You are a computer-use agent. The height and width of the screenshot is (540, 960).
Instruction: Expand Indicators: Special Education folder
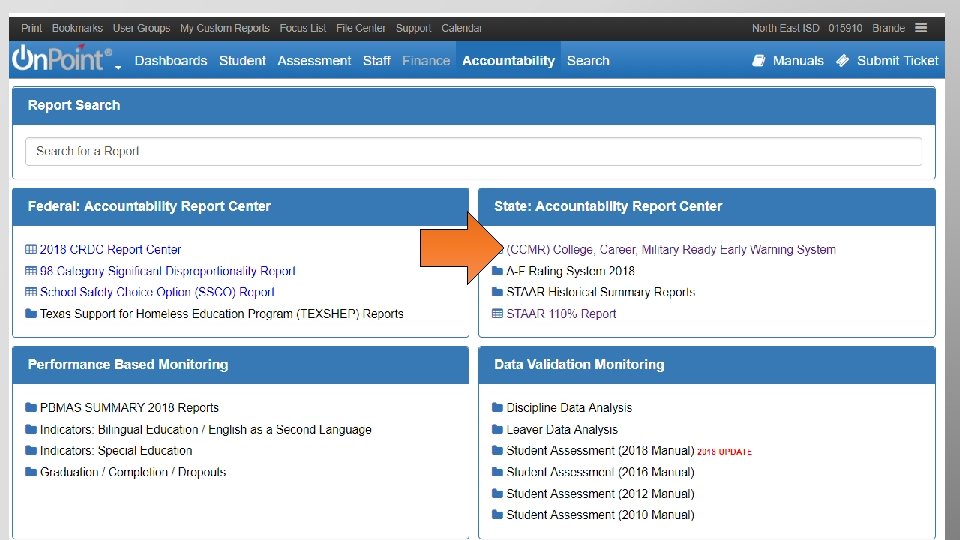[116, 451]
